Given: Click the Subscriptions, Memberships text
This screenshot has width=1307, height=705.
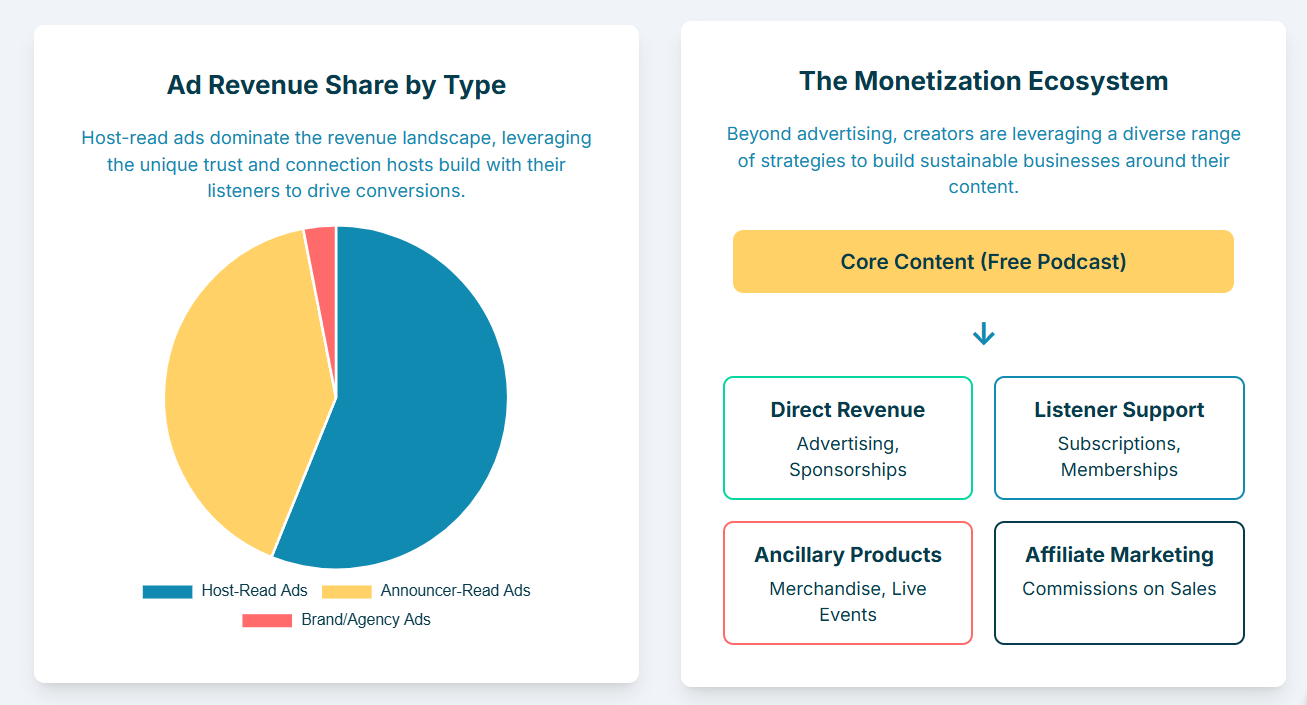Looking at the screenshot, I should click(1119, 457).
